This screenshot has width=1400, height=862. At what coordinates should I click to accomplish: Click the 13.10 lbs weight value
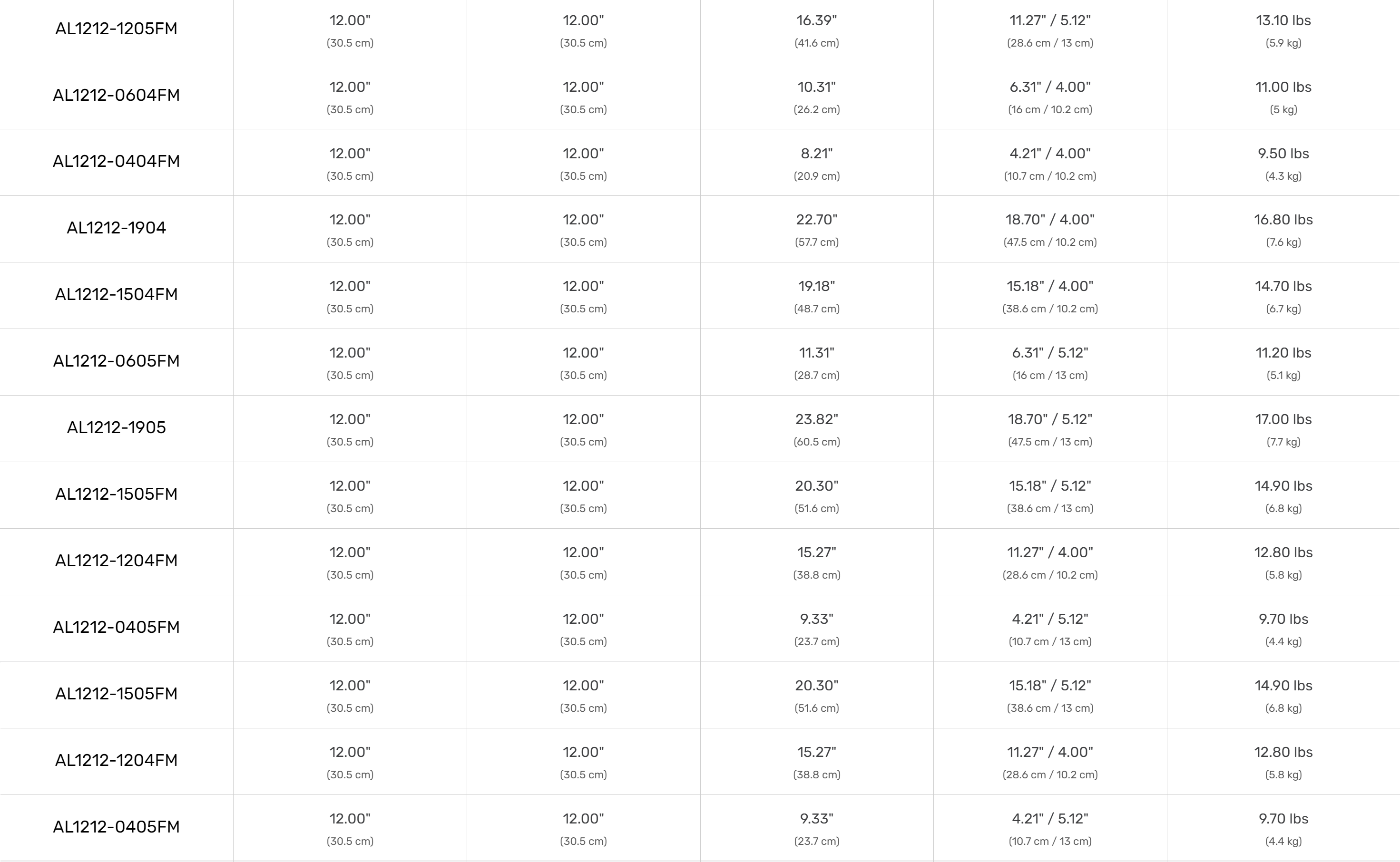(1283, 20)
